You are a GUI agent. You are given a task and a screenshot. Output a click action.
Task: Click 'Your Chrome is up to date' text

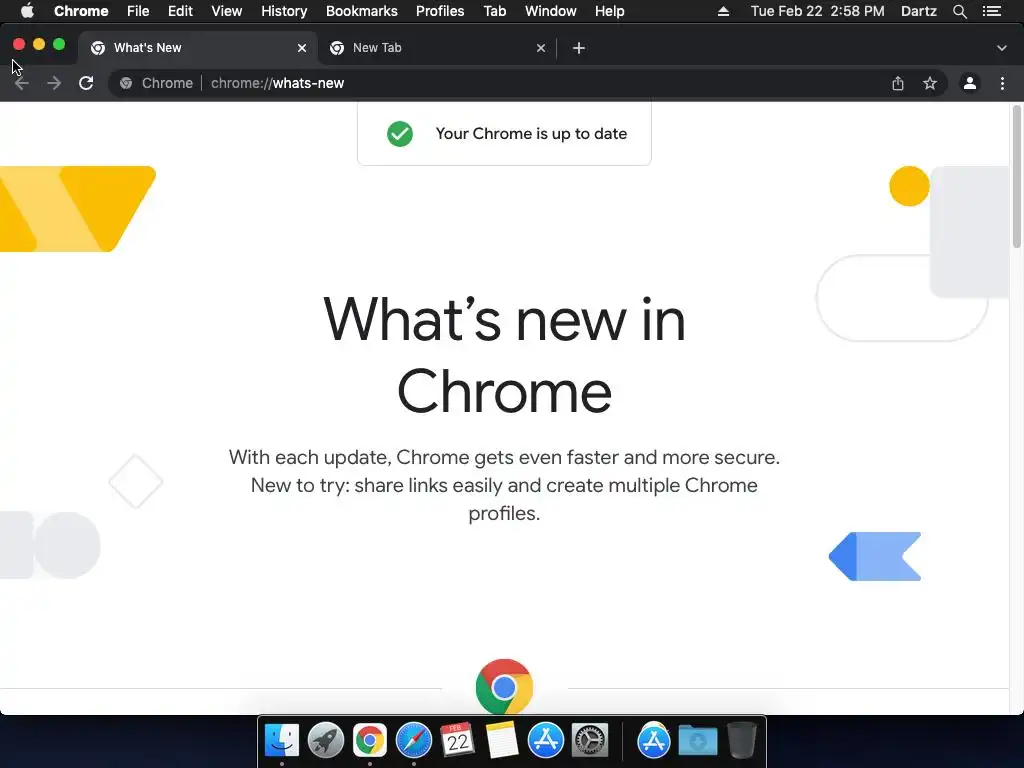coord(531,134)
